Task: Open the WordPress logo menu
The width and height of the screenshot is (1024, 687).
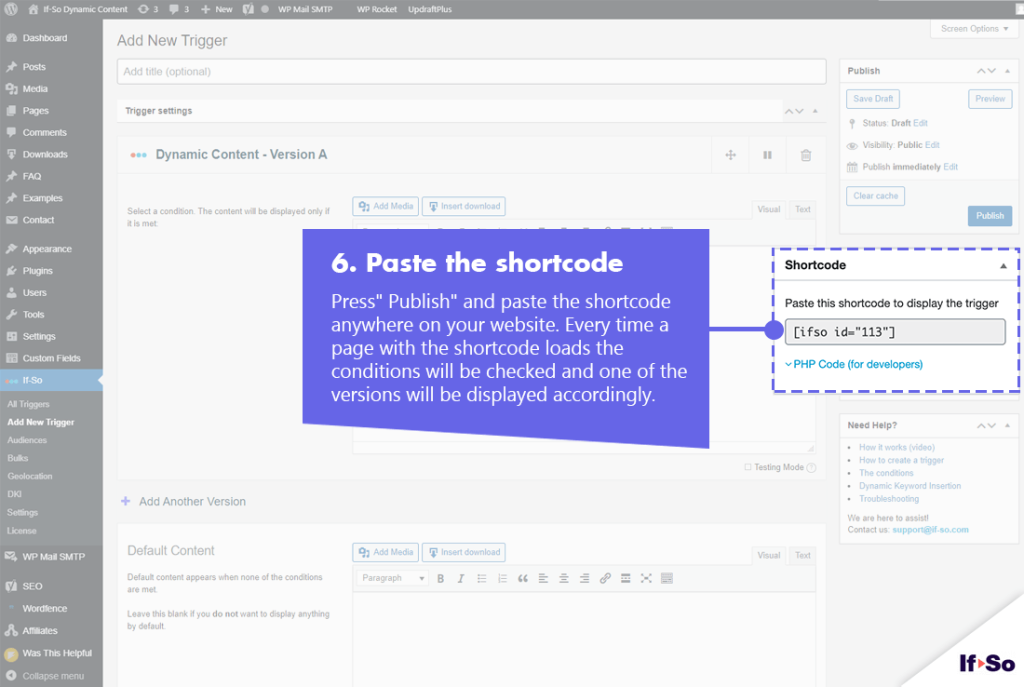Action: (x=11, y=9)
